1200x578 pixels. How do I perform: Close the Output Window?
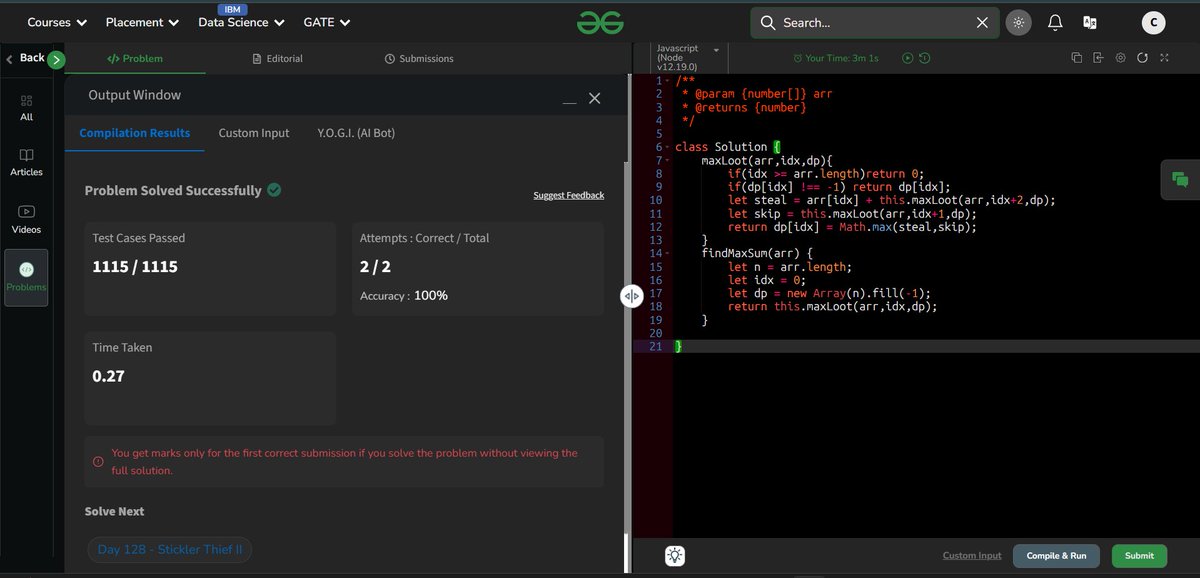pos(594,98)
